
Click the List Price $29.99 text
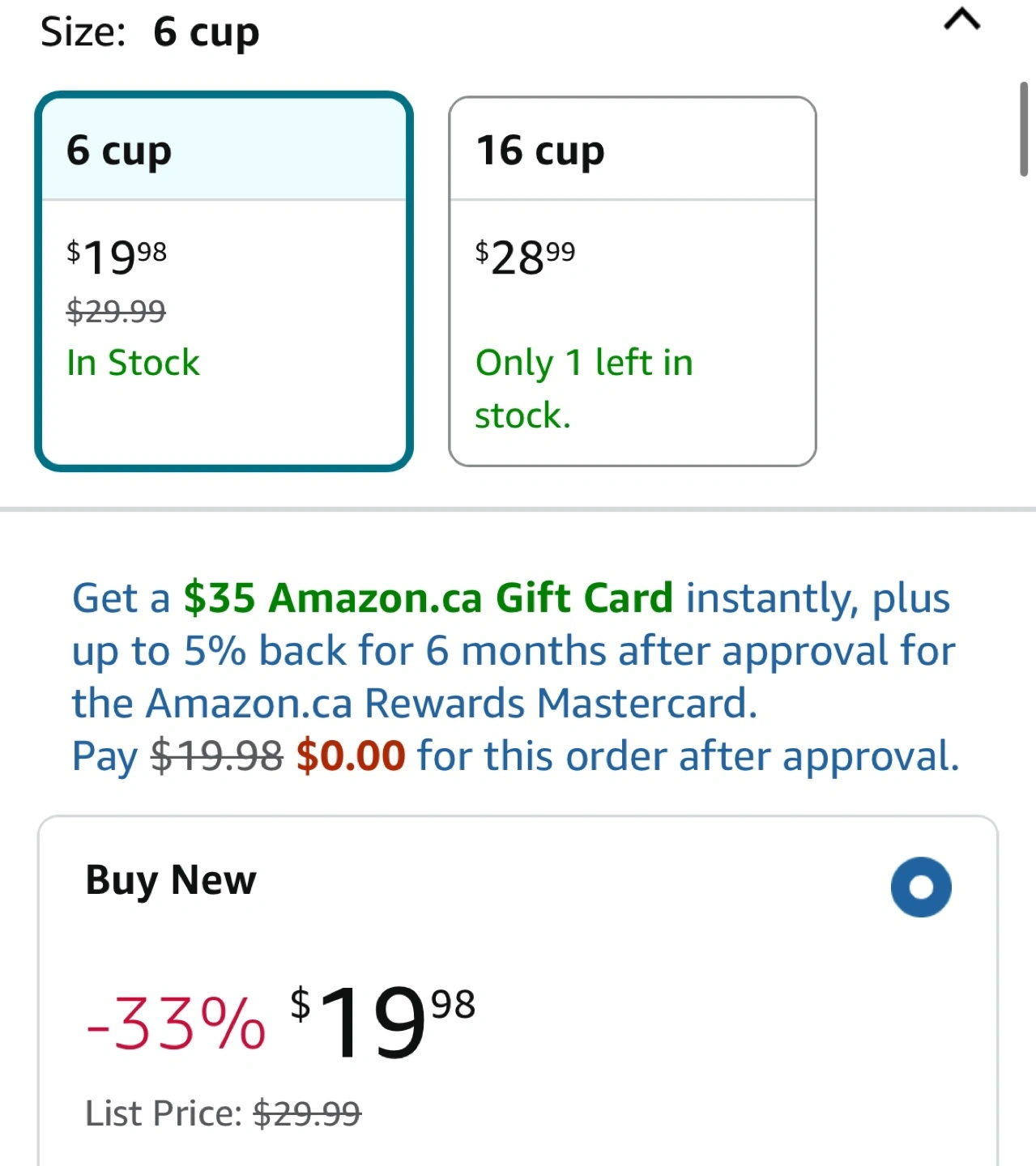[x=223, y=1113]
